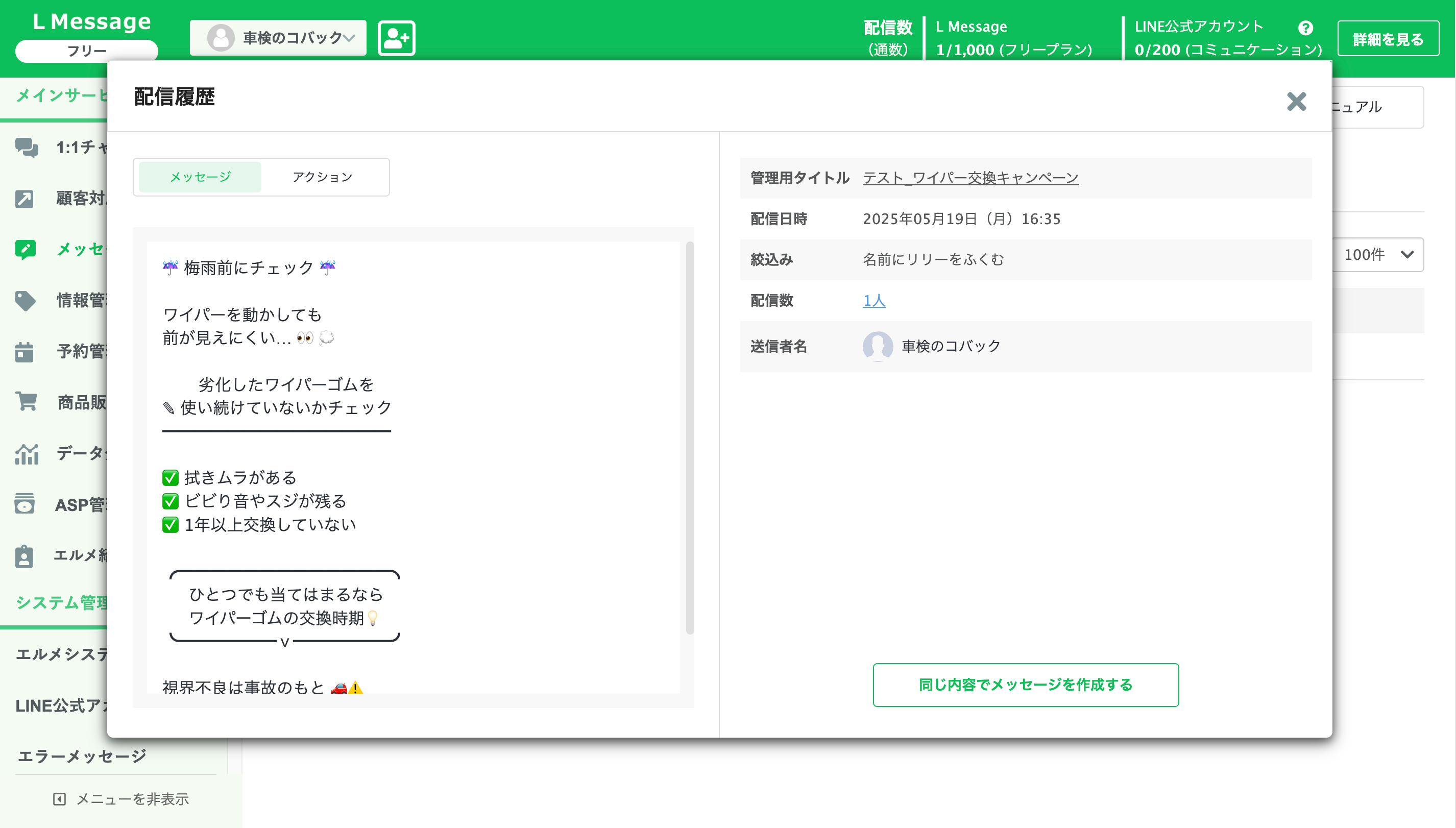This screenshot has height=828, width=1456.
Task: Click the 0/200 コミュニケーション count
Action: (x=1228, y=50)
